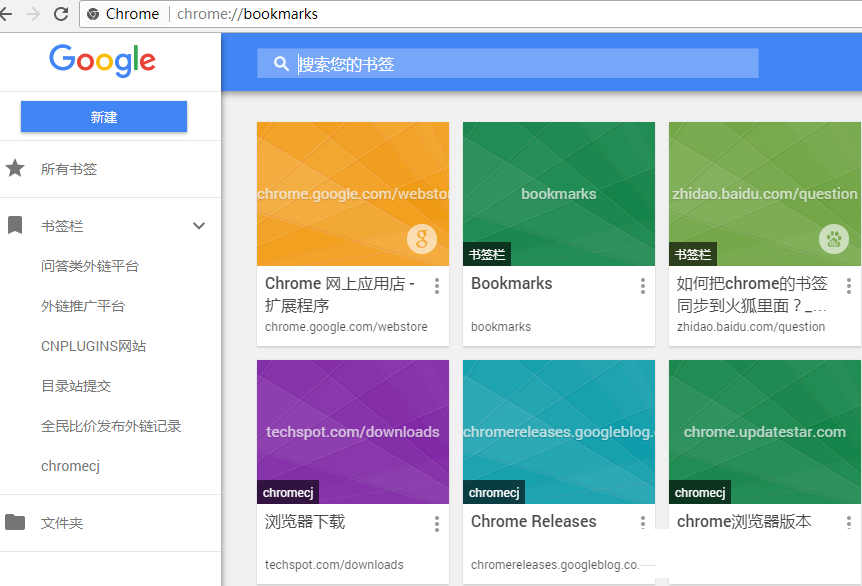The width and height of the screenshot is (862, 586).
Task: Click the chromecj tag on the techspot card
Action: tap(288, 492)
